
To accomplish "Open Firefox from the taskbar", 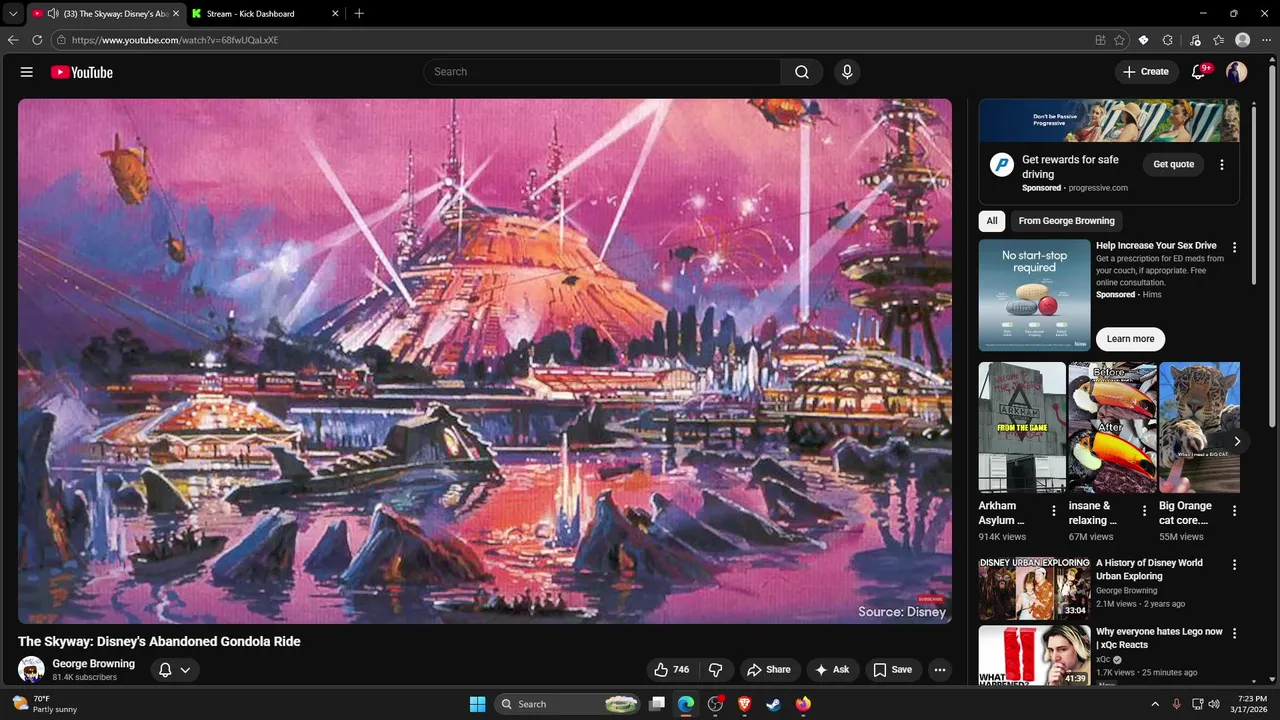I will (x=803, y=704).
